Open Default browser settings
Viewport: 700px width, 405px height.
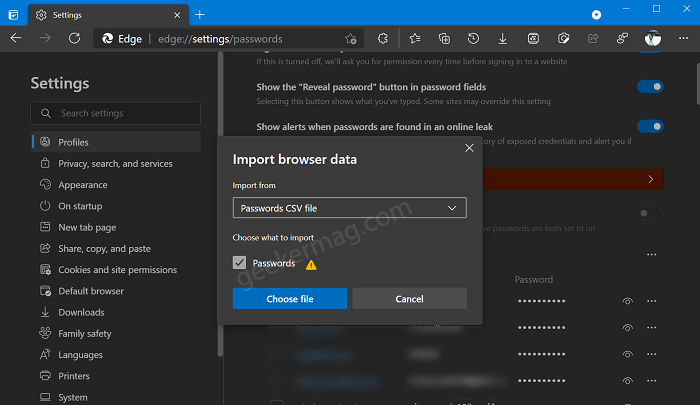[x=116, y=291]
